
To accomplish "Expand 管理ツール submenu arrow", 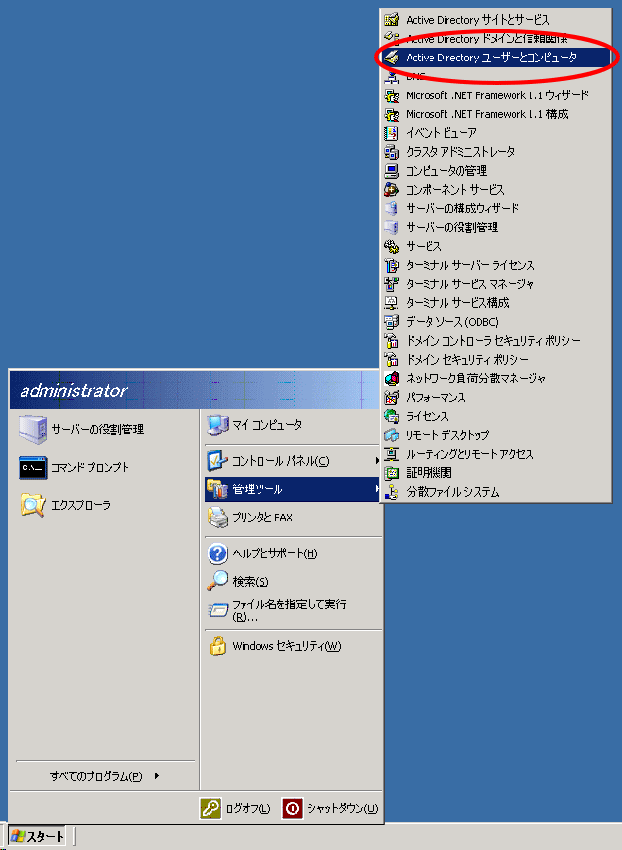I will (377, 489).
